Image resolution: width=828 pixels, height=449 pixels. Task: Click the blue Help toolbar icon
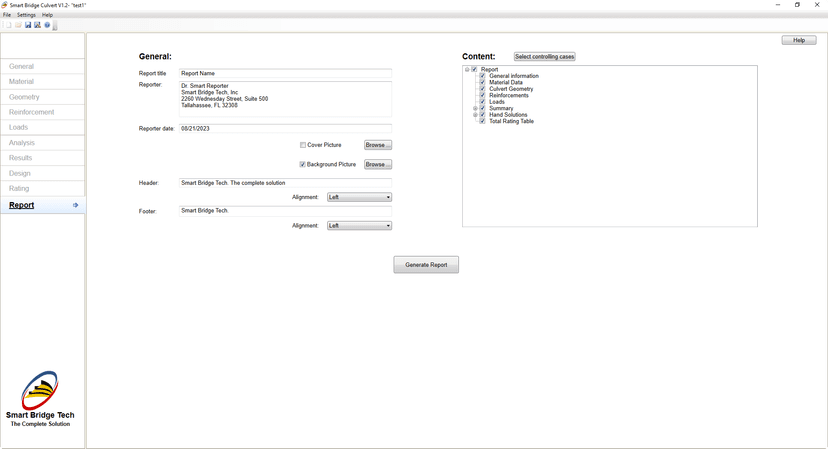[x=47, y=25]
